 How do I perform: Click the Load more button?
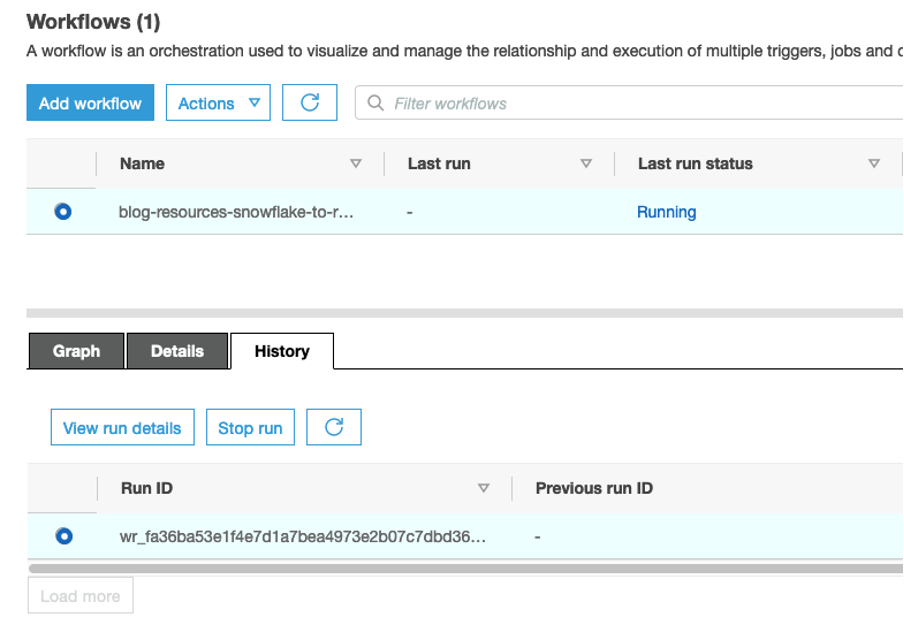tap(80, 596)
